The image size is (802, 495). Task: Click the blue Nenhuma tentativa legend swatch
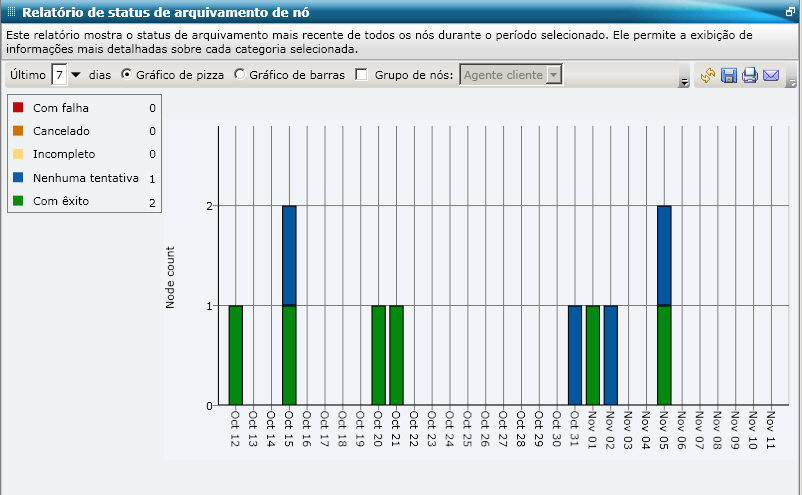point(18,177)
